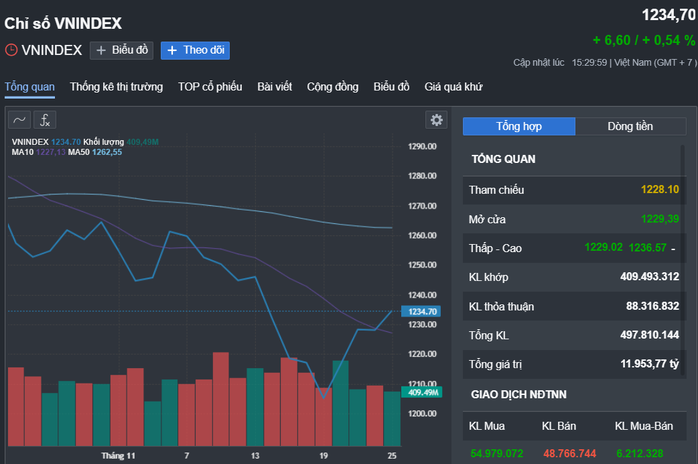This screenshot has height=464, width=698.
Task: Click the MA50 1262,55 legend label
Action: 95,152
